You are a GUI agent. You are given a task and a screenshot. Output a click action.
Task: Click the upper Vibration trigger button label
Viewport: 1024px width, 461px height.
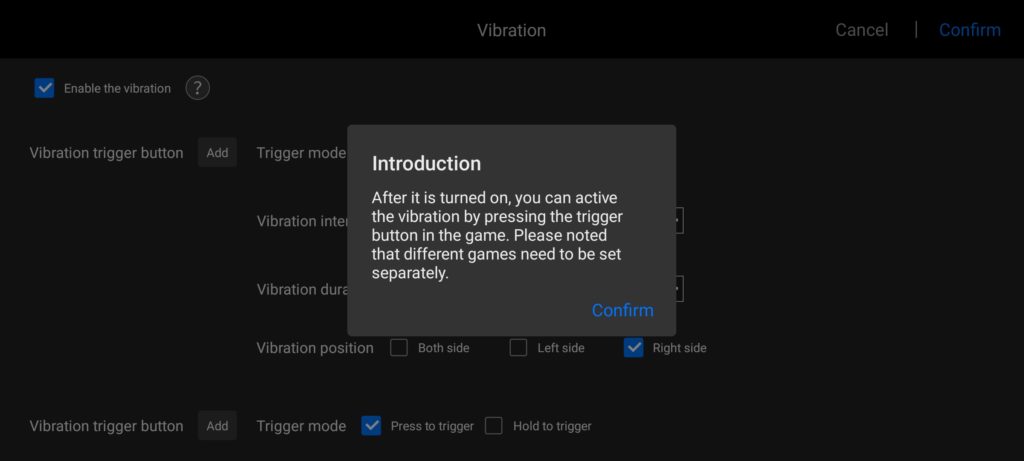tap(106, 153)
